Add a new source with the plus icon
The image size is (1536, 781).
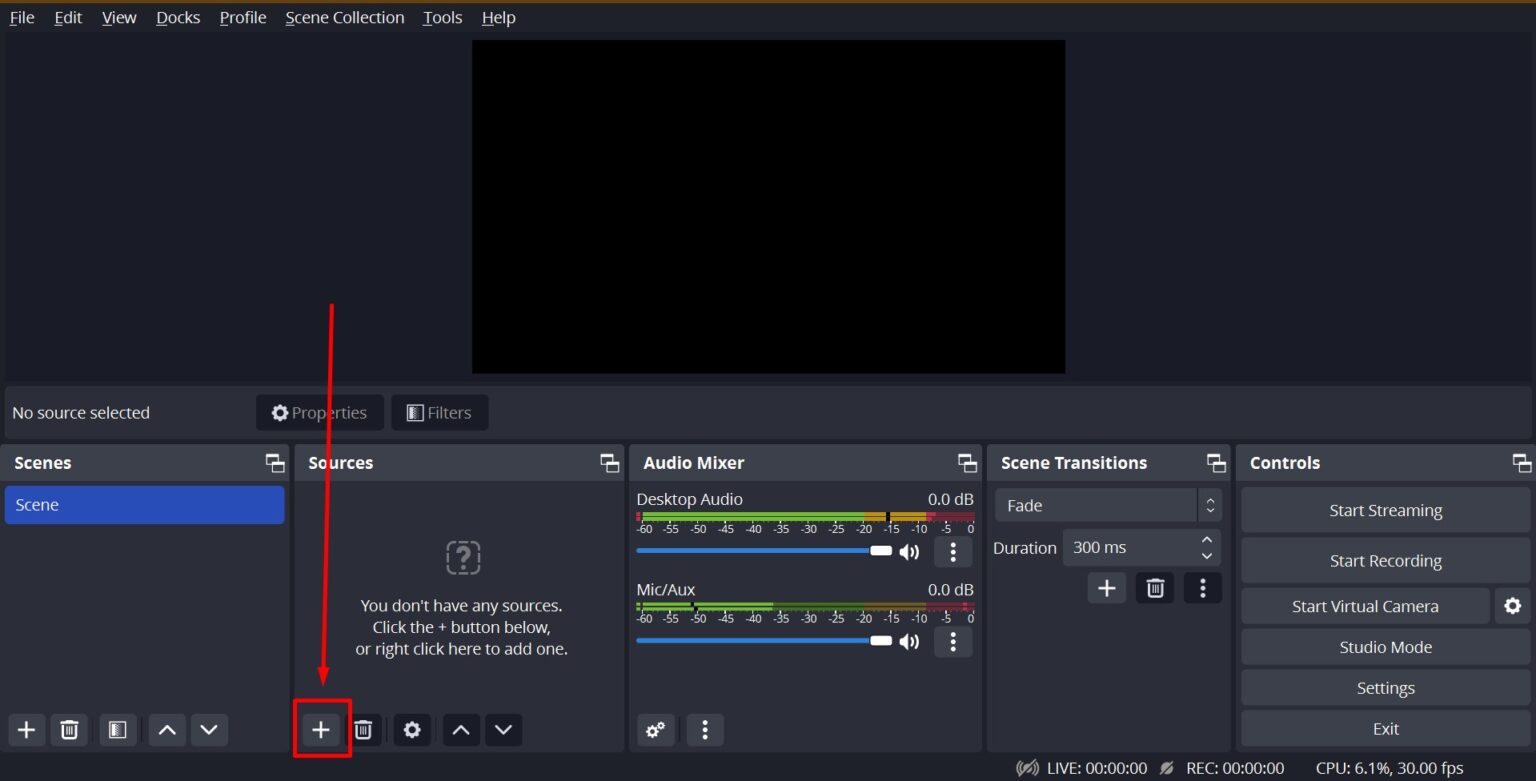pos(321,730)
